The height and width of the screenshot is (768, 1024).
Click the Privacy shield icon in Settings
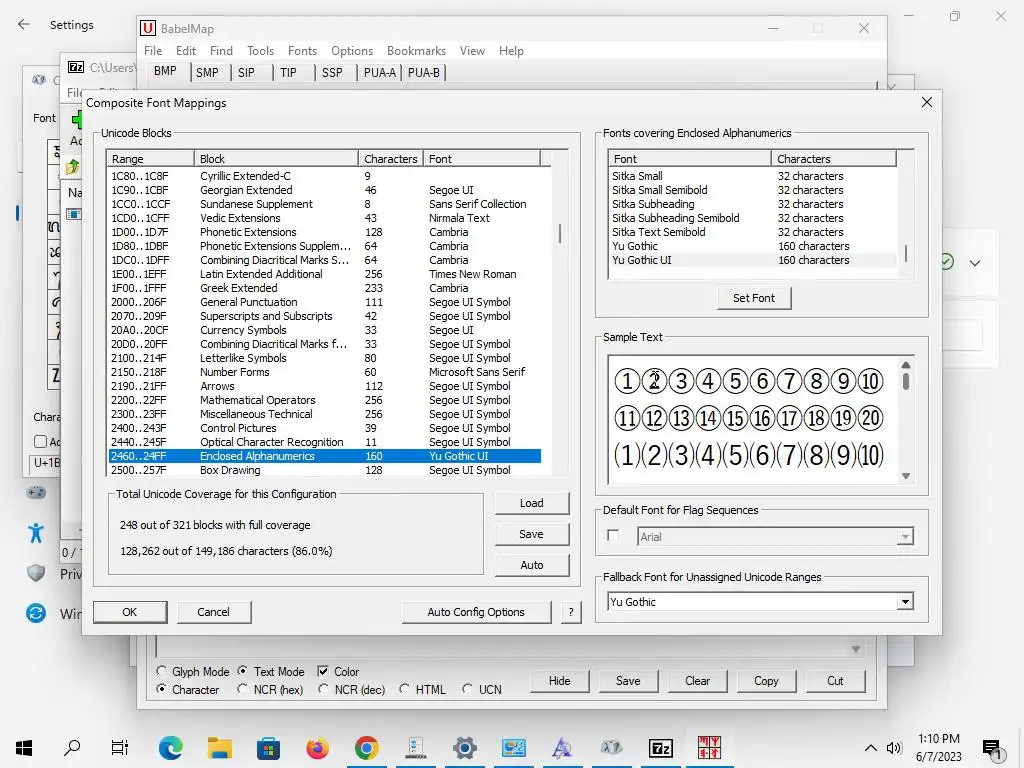click(x=36, y=573)
